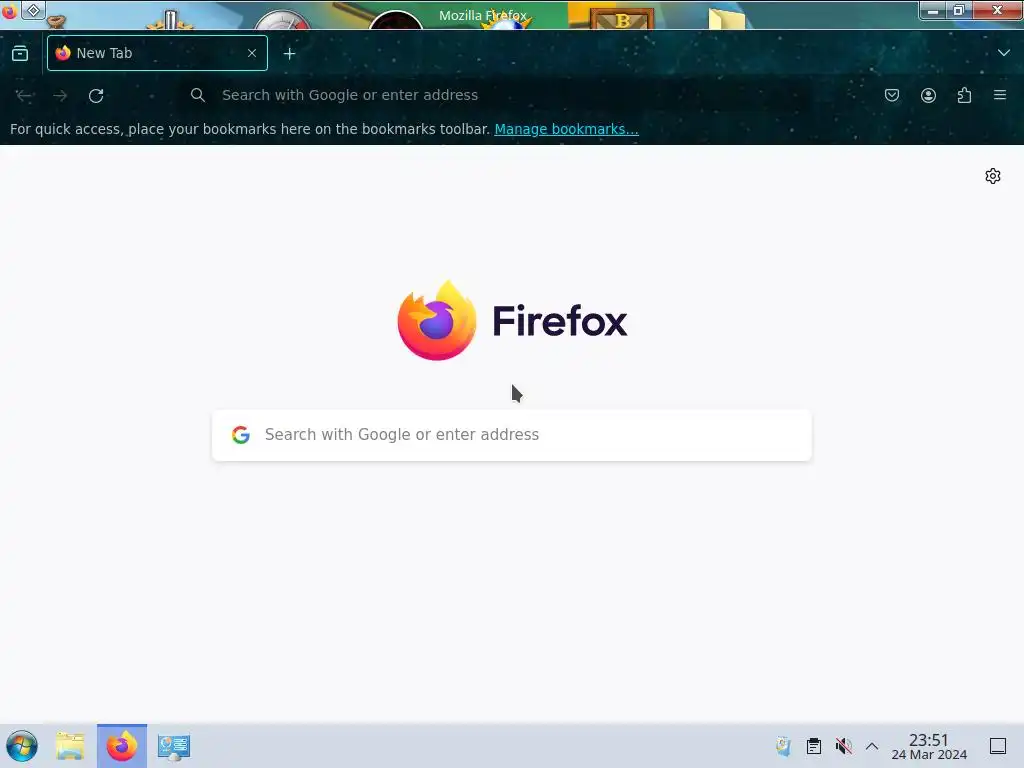Unmute the audio volume tray icon

point(844,746)
